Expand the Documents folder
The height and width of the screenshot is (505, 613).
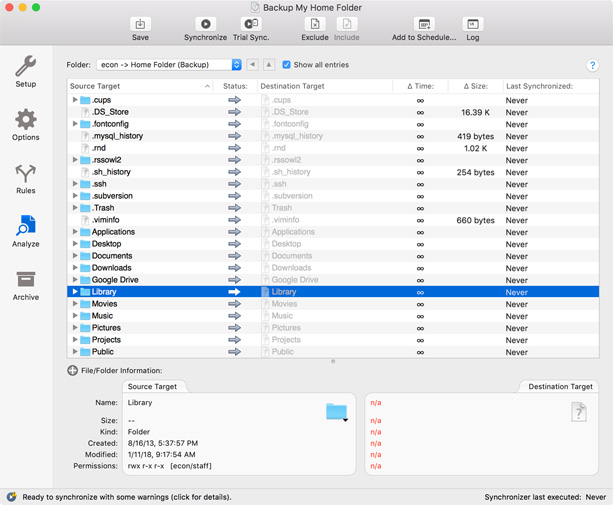pos(75,255)
